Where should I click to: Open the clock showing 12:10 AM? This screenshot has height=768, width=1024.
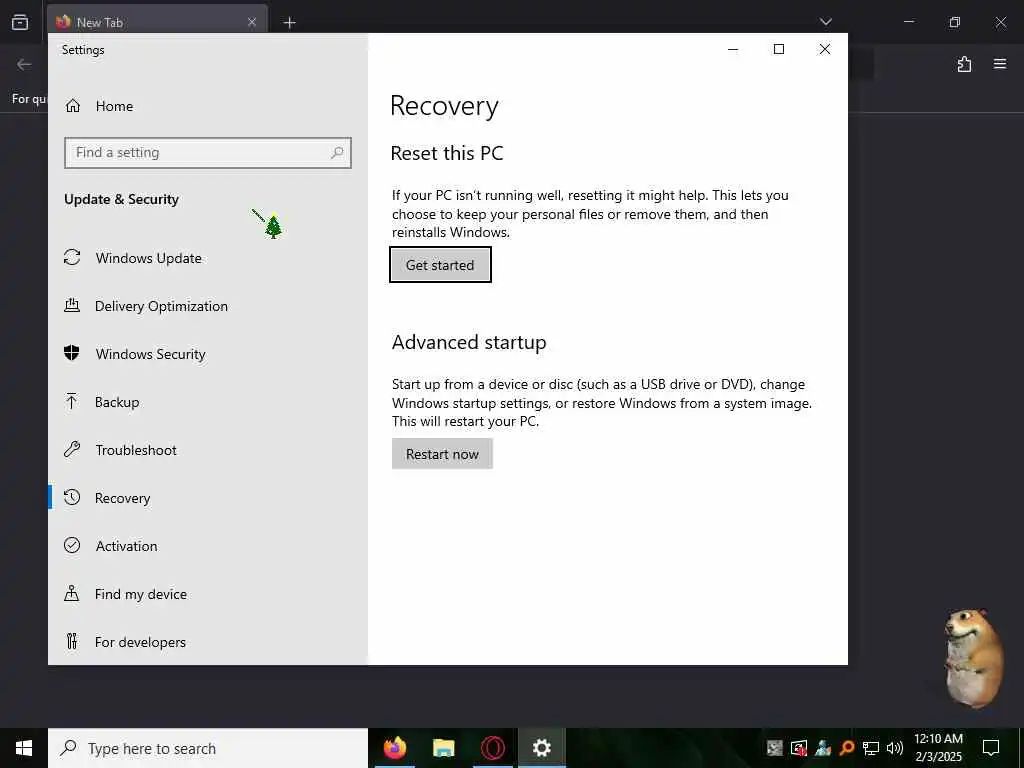(938, 748)
